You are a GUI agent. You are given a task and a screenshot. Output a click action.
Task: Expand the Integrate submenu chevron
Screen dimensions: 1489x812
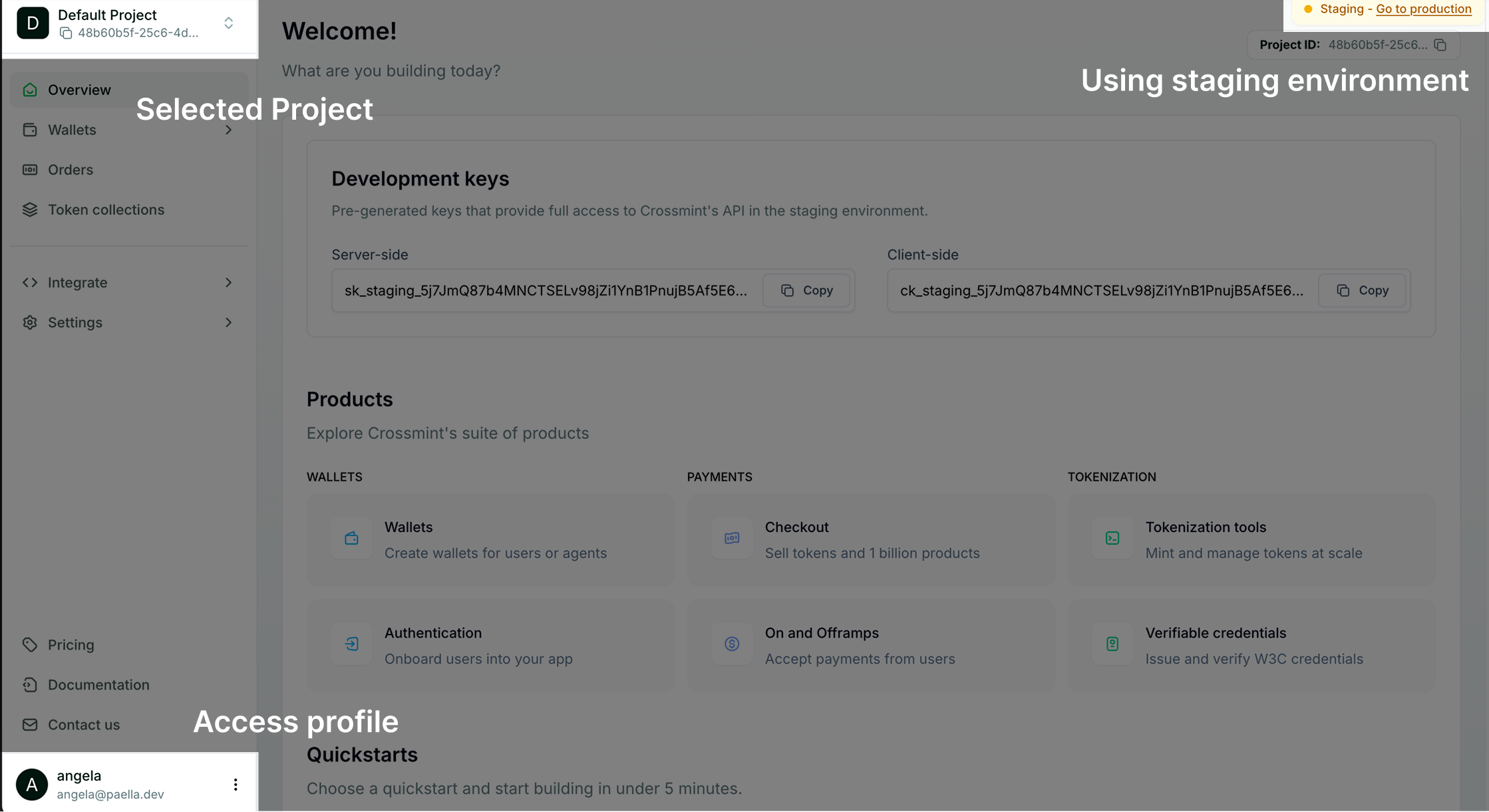pos(229,283)
